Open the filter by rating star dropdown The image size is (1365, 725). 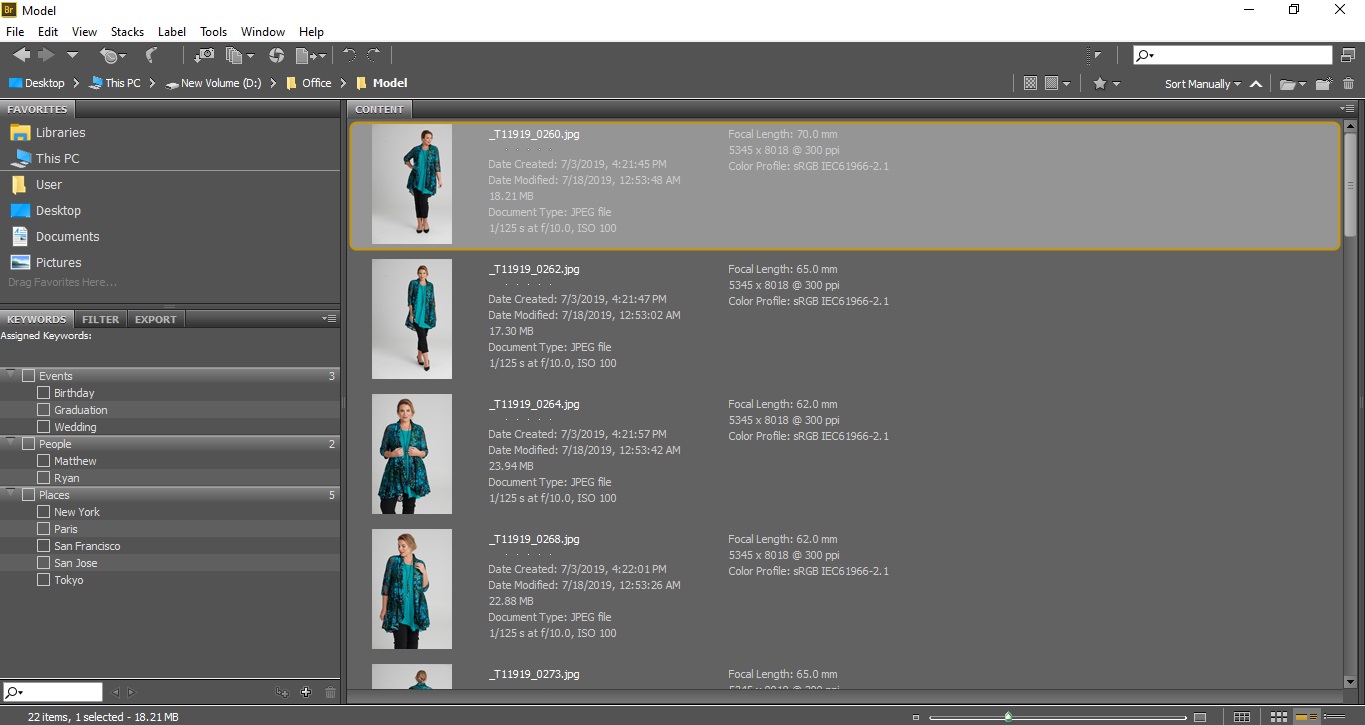pos(1105,84)
